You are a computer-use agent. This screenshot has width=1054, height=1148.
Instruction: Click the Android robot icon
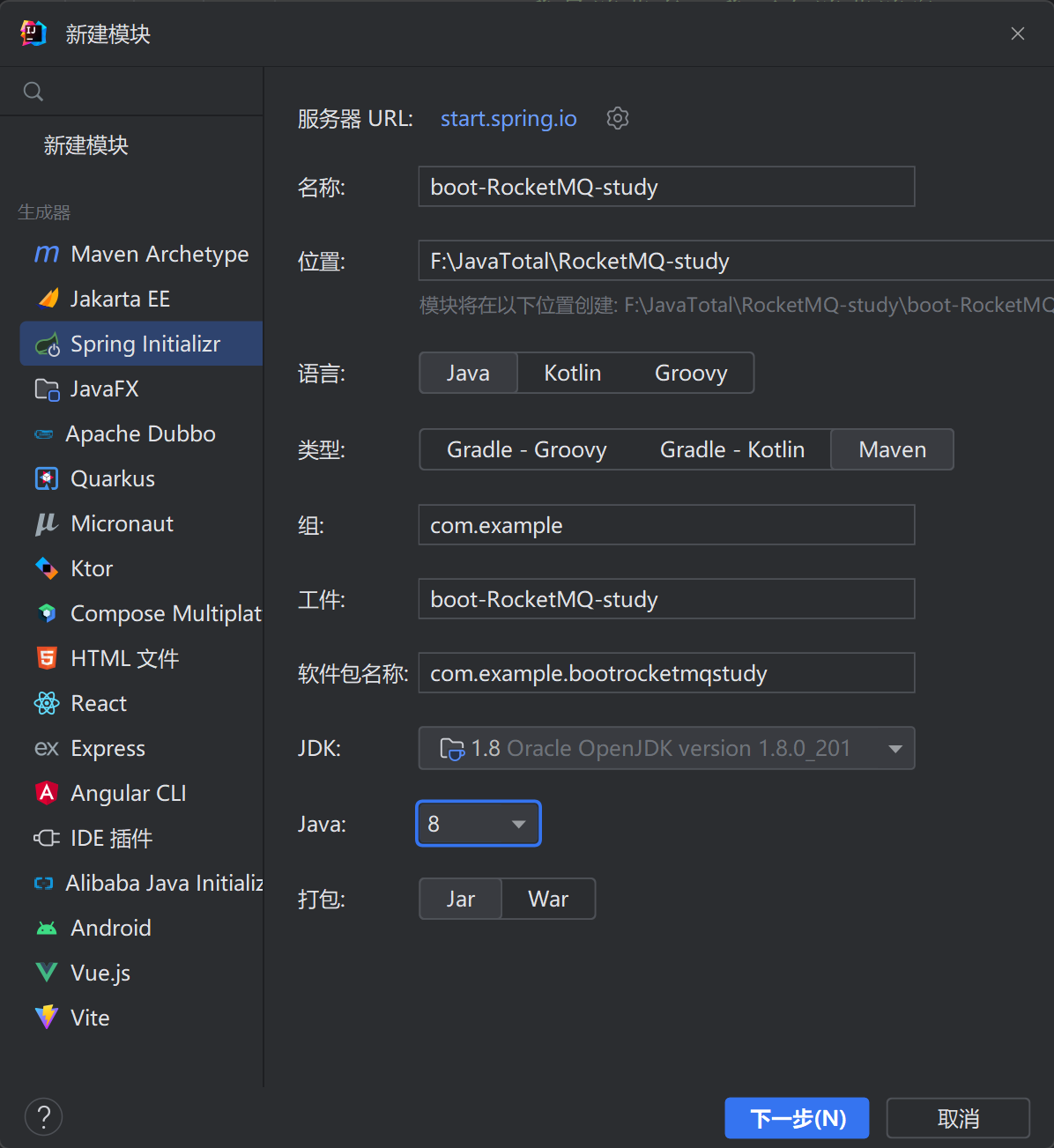coord(47,929)
